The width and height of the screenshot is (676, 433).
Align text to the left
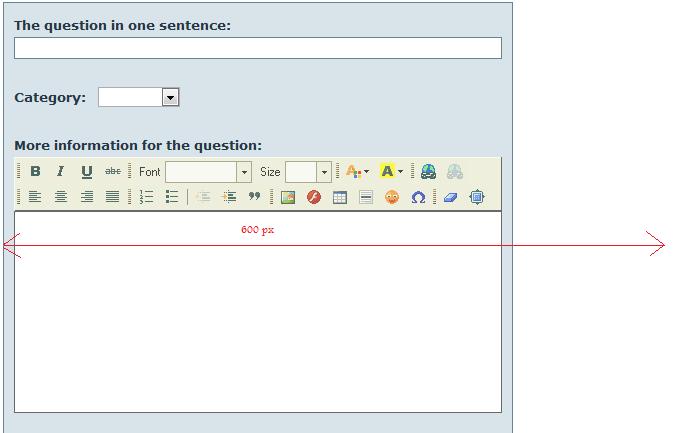[35, 197]
